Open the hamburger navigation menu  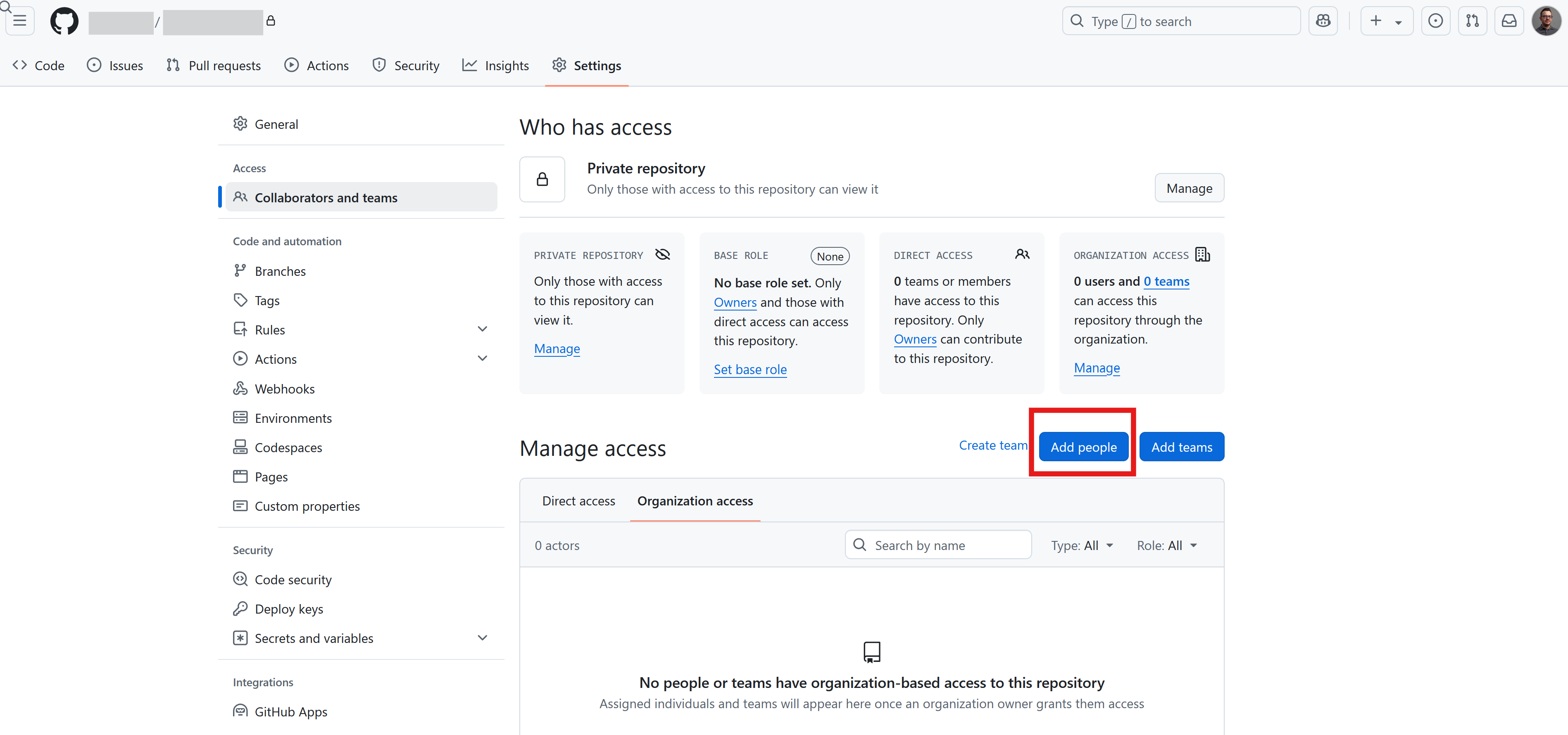(x=19, y=21)
